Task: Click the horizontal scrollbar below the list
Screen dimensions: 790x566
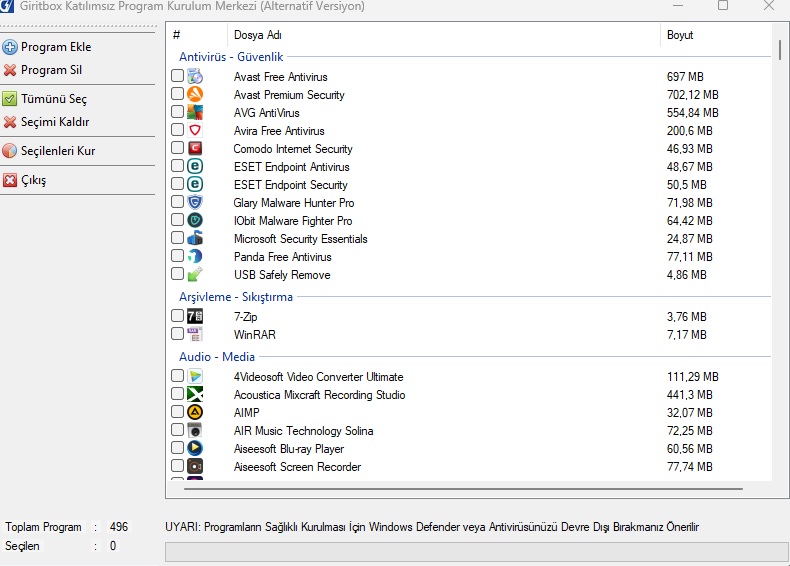Action: 464,488
